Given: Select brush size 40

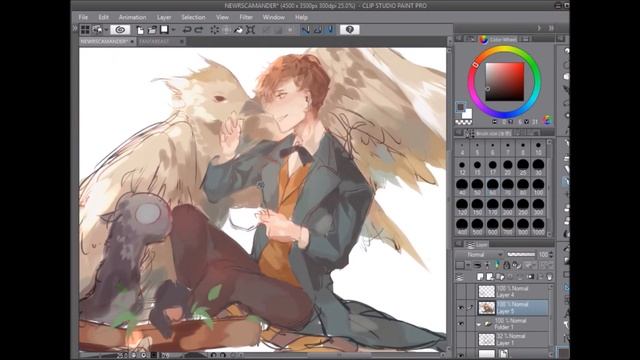Looking at the screenshot, I should pos(462,187).
